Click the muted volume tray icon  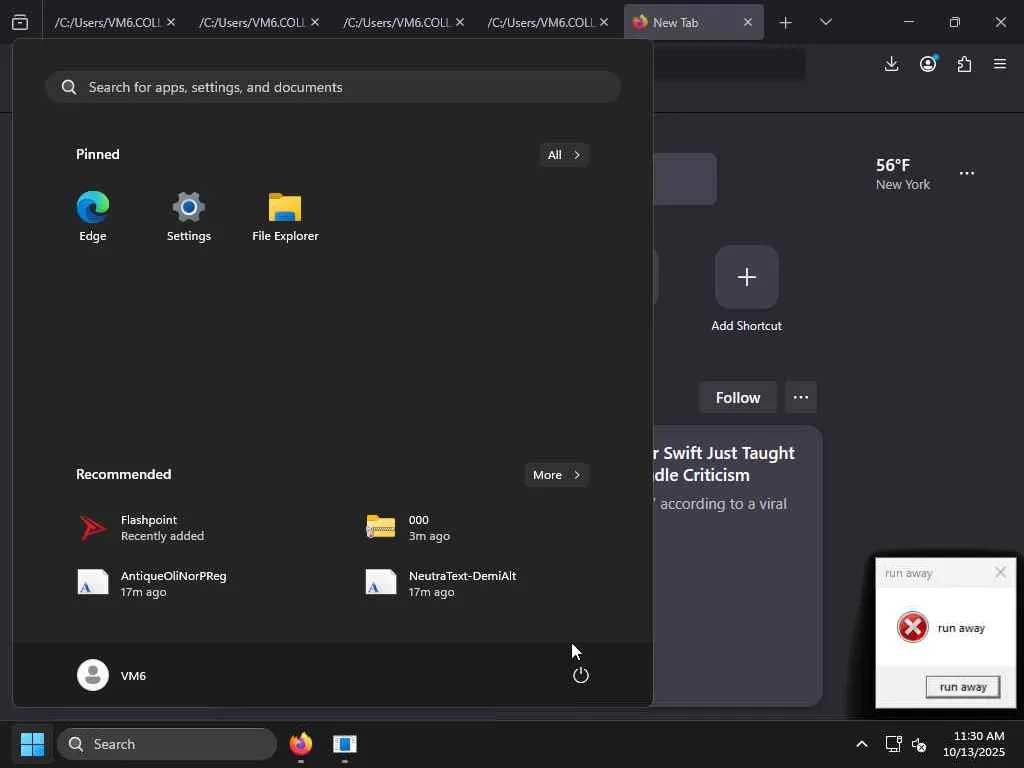pos(919,744)
